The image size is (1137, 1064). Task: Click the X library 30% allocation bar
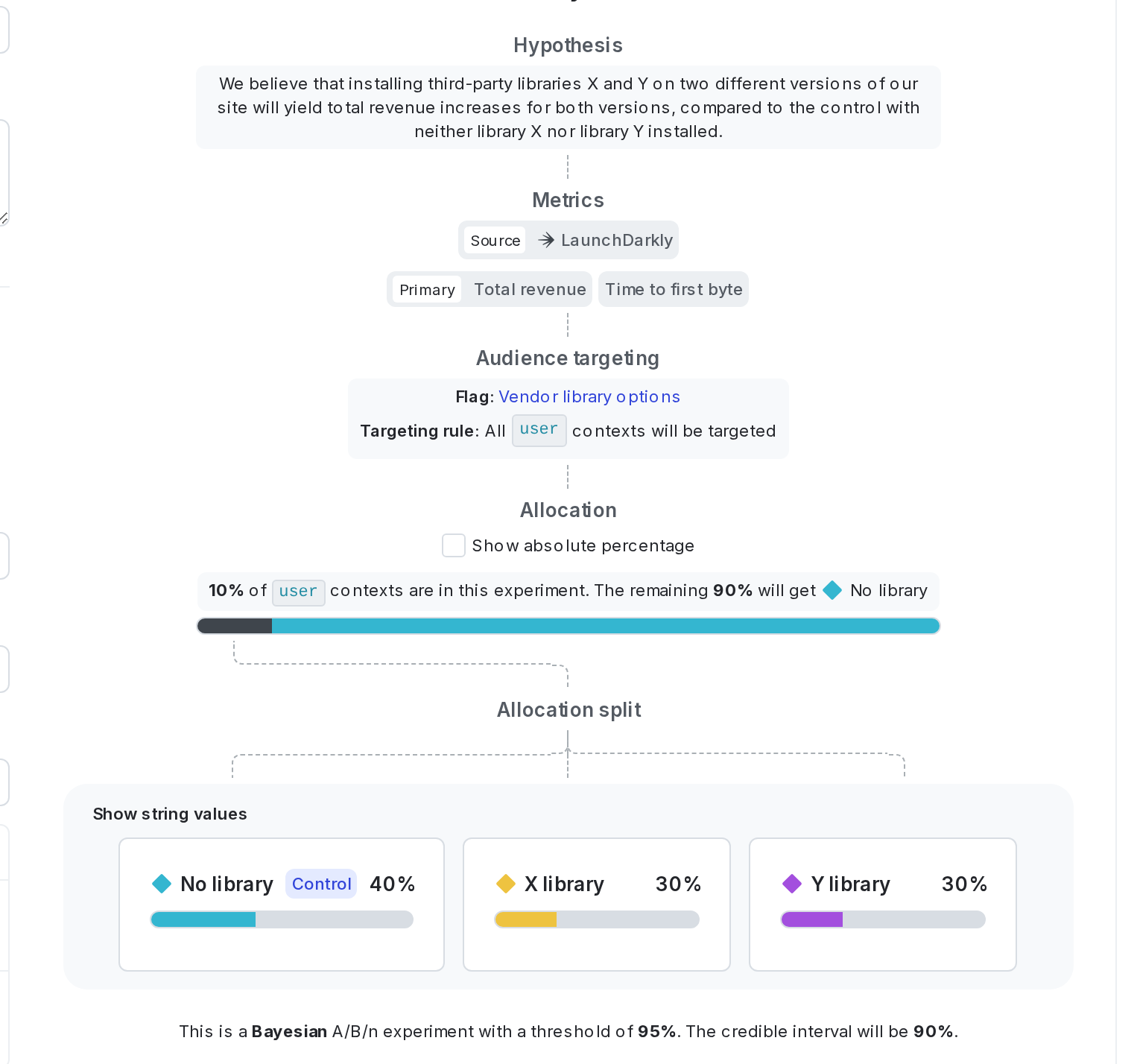(x=597, y=919)
